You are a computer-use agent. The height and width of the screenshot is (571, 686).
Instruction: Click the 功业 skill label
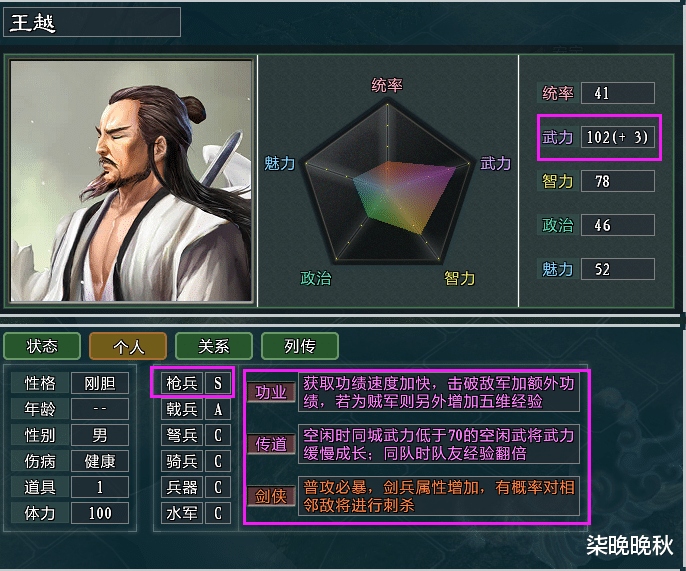[271, 392]
